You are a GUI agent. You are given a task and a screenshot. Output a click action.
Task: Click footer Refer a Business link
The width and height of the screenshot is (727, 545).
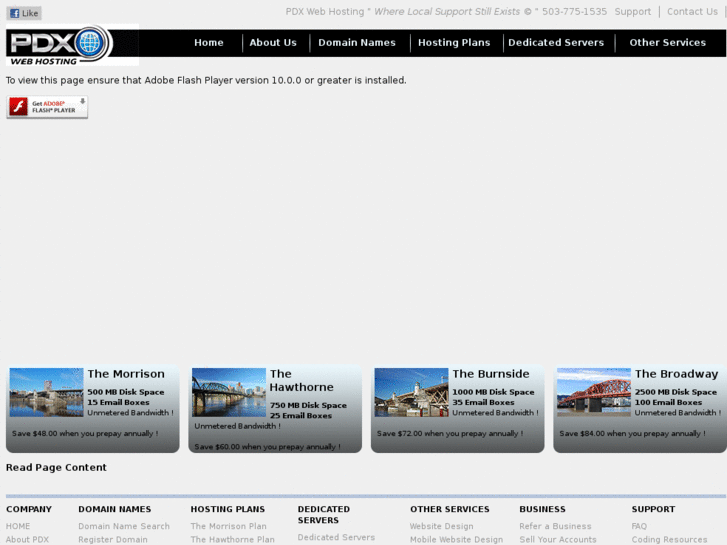tap(555, 526)
